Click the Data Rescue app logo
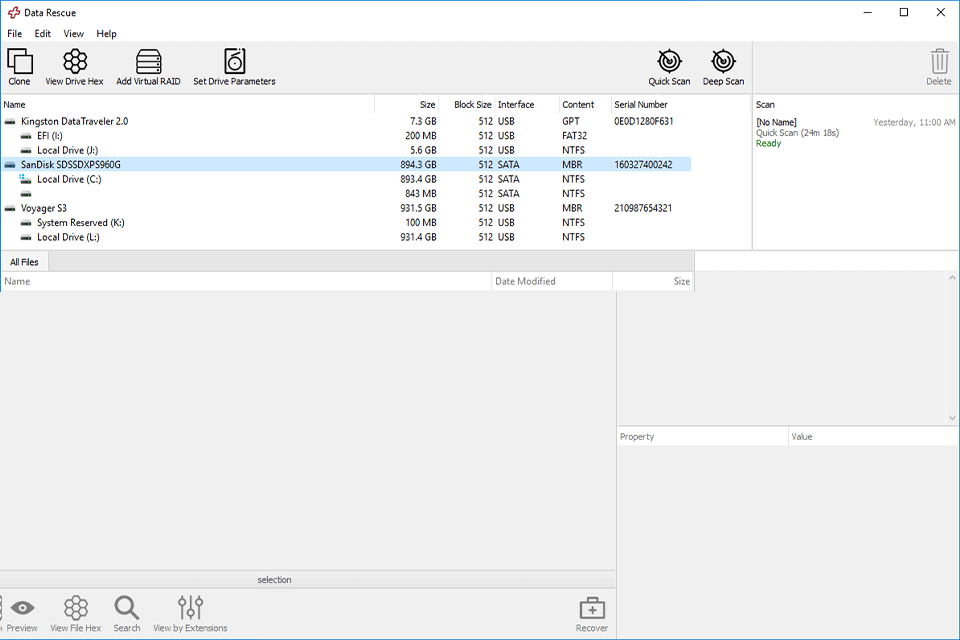Screen dimensions: 960x640 (13, 12)
